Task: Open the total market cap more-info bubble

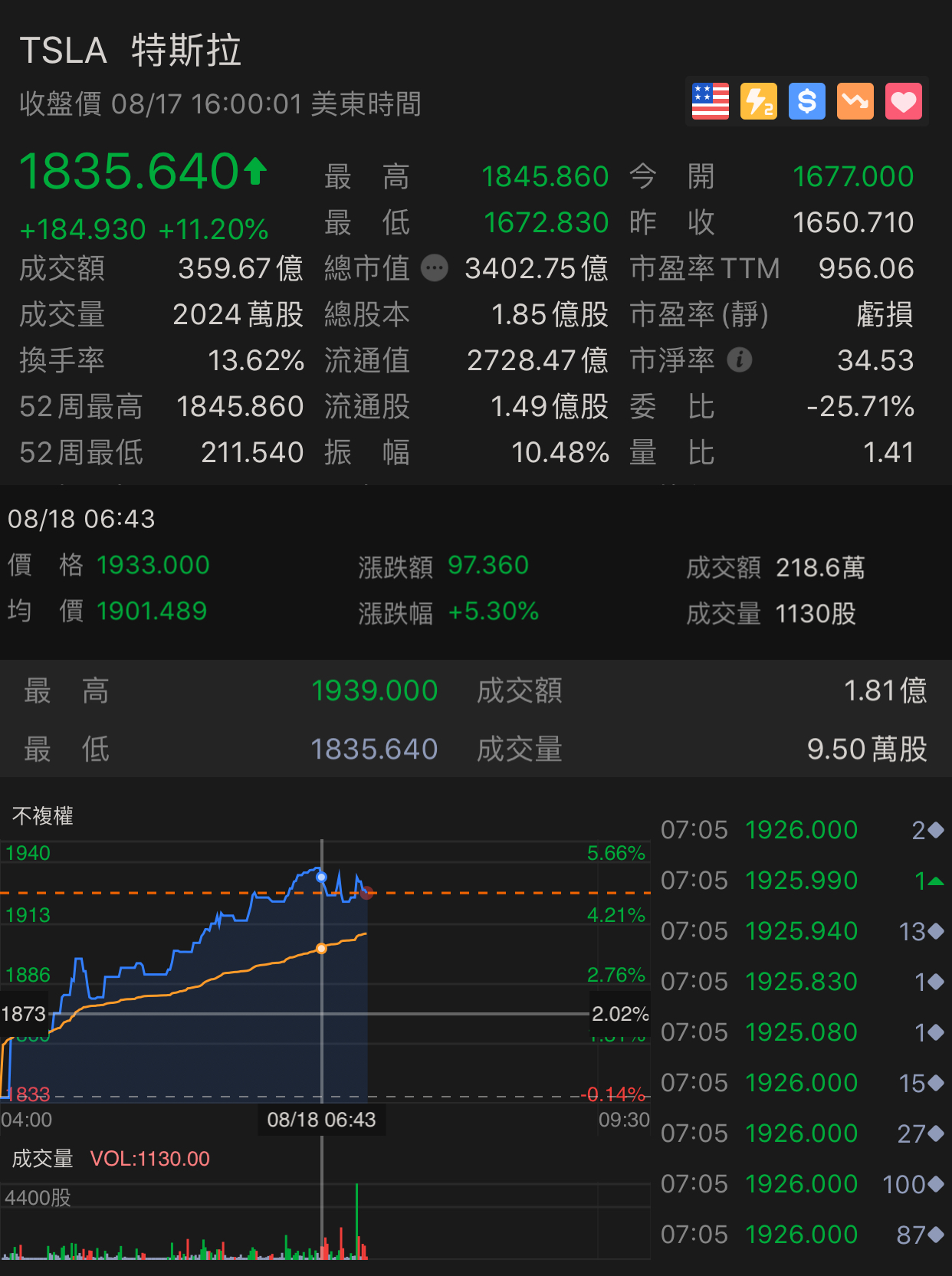Action: [435, 268]
